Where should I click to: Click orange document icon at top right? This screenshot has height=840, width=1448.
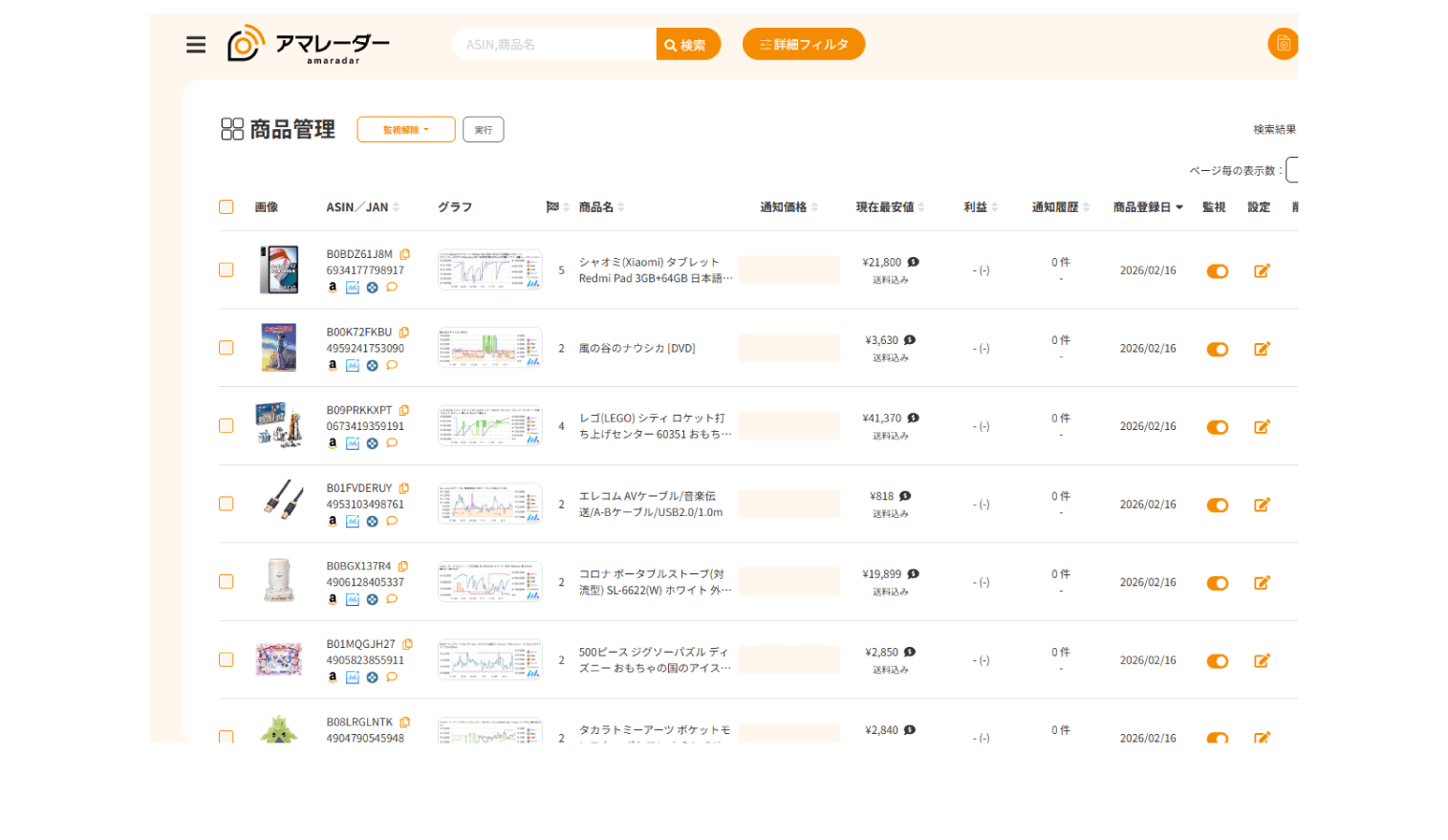tap(1283, 44)
